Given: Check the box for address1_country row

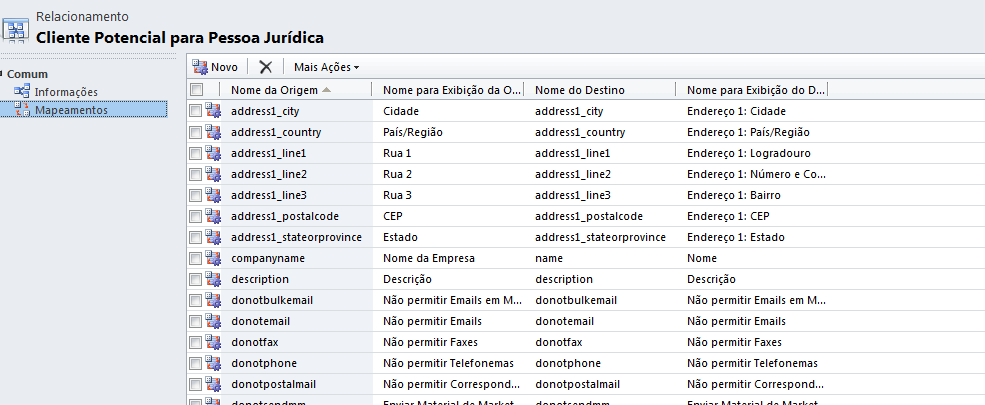Looking at the screenshot, I should (196, 132).
